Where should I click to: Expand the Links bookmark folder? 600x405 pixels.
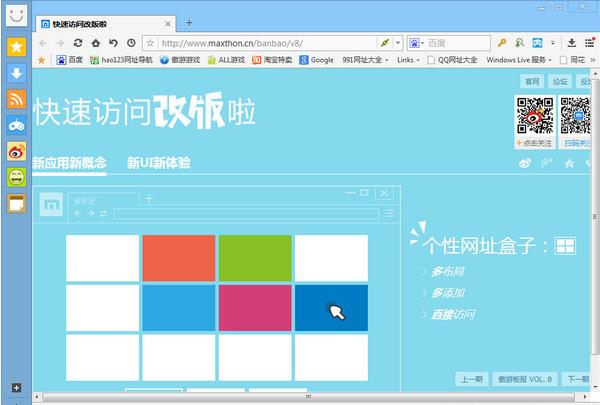point(408,60)
